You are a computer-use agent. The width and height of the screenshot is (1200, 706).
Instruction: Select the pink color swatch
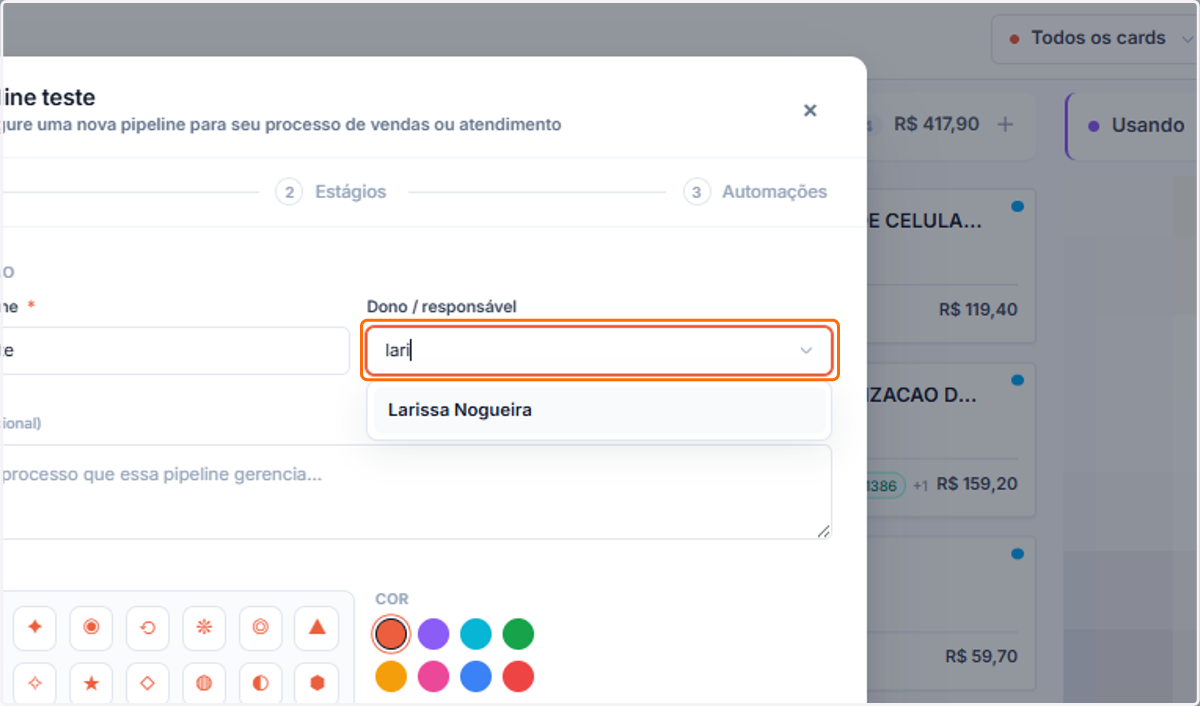click(433, 676)
